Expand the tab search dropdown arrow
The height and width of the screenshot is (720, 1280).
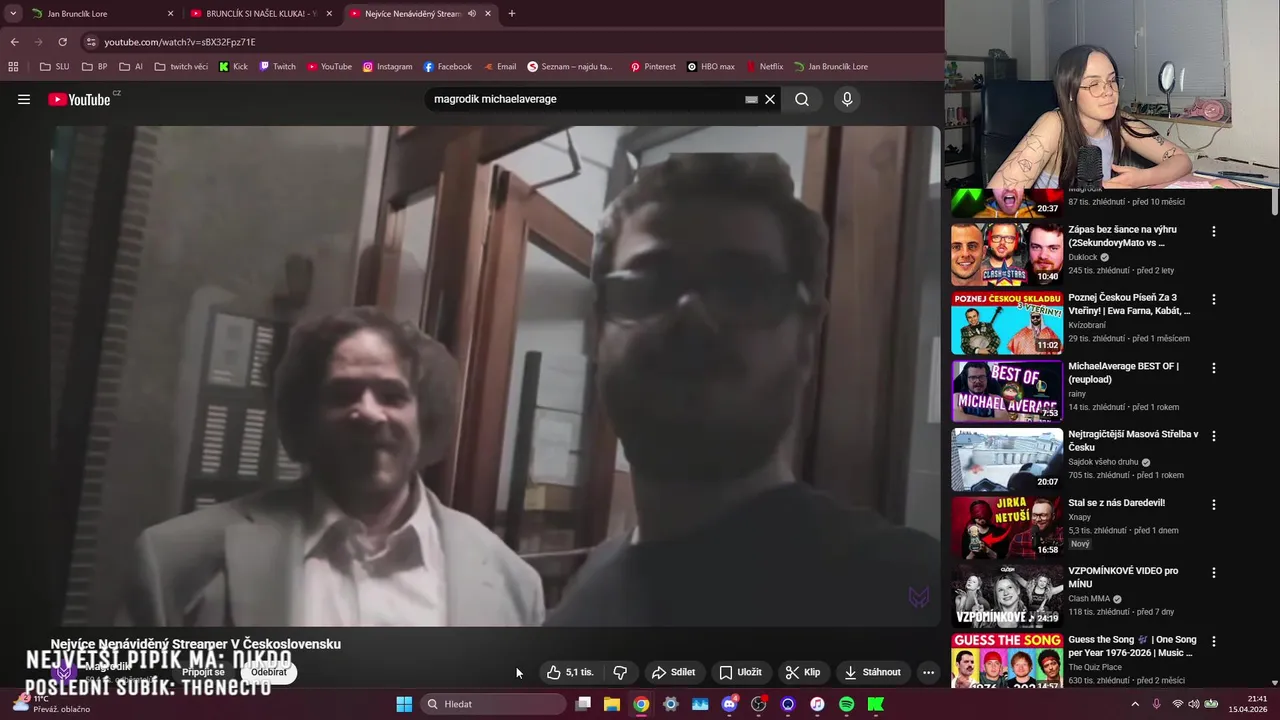13,14
